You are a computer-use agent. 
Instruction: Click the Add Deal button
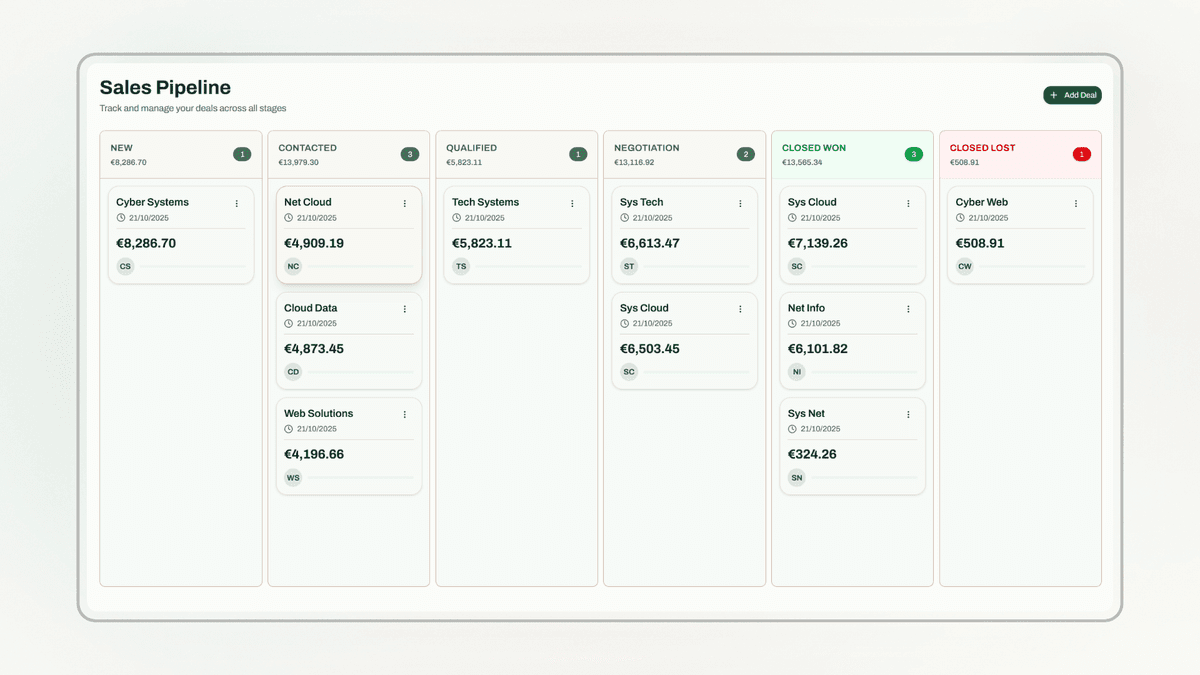(x=1072, y=95)
